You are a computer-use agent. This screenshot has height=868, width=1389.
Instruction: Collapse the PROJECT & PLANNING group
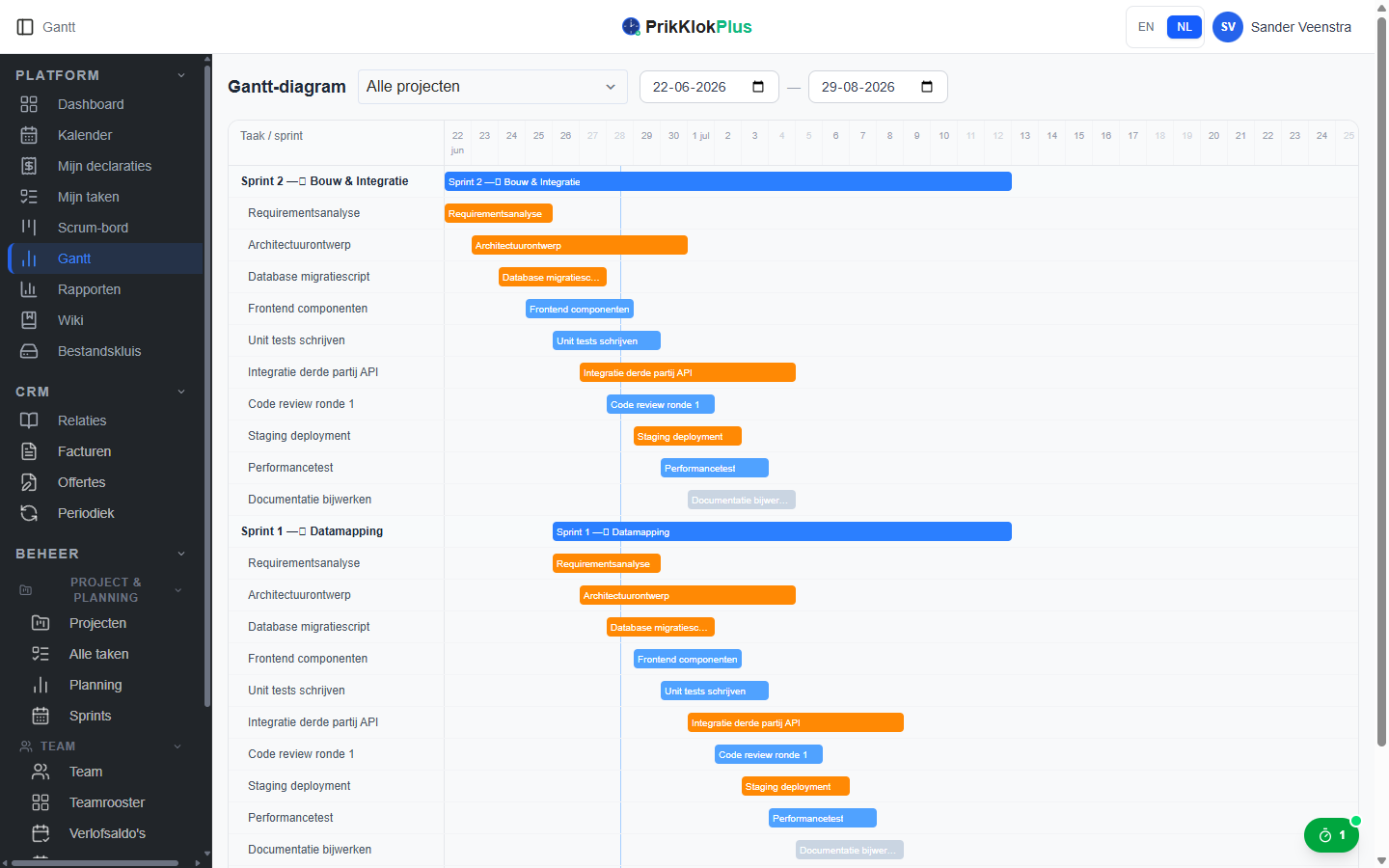177,590
